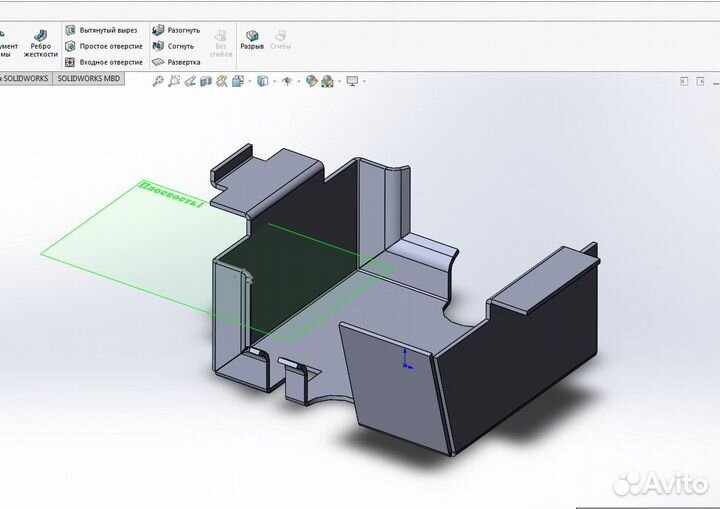Expand the Apply Scene dropdown arrow
The image size is (720, 509).
[x=340, y=82]
